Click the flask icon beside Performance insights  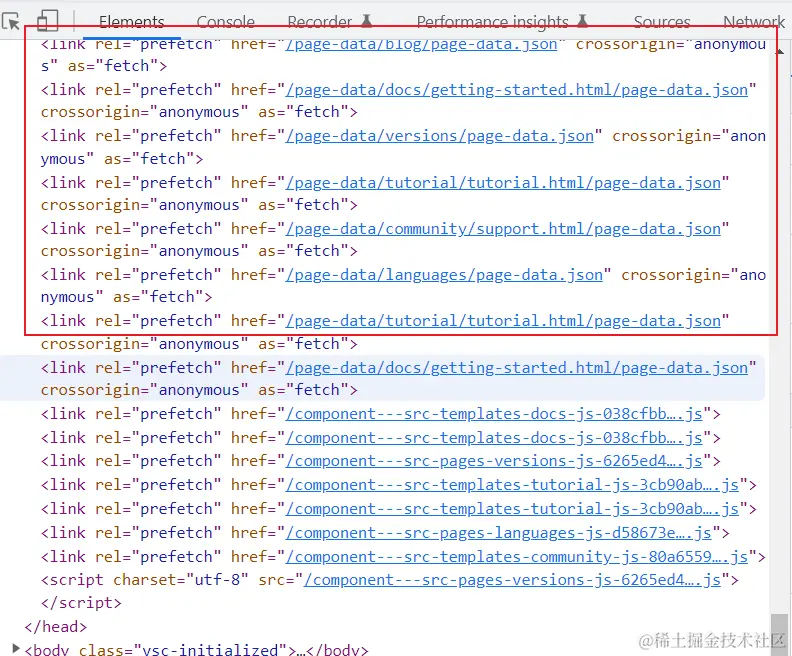(x=582, y=21)
